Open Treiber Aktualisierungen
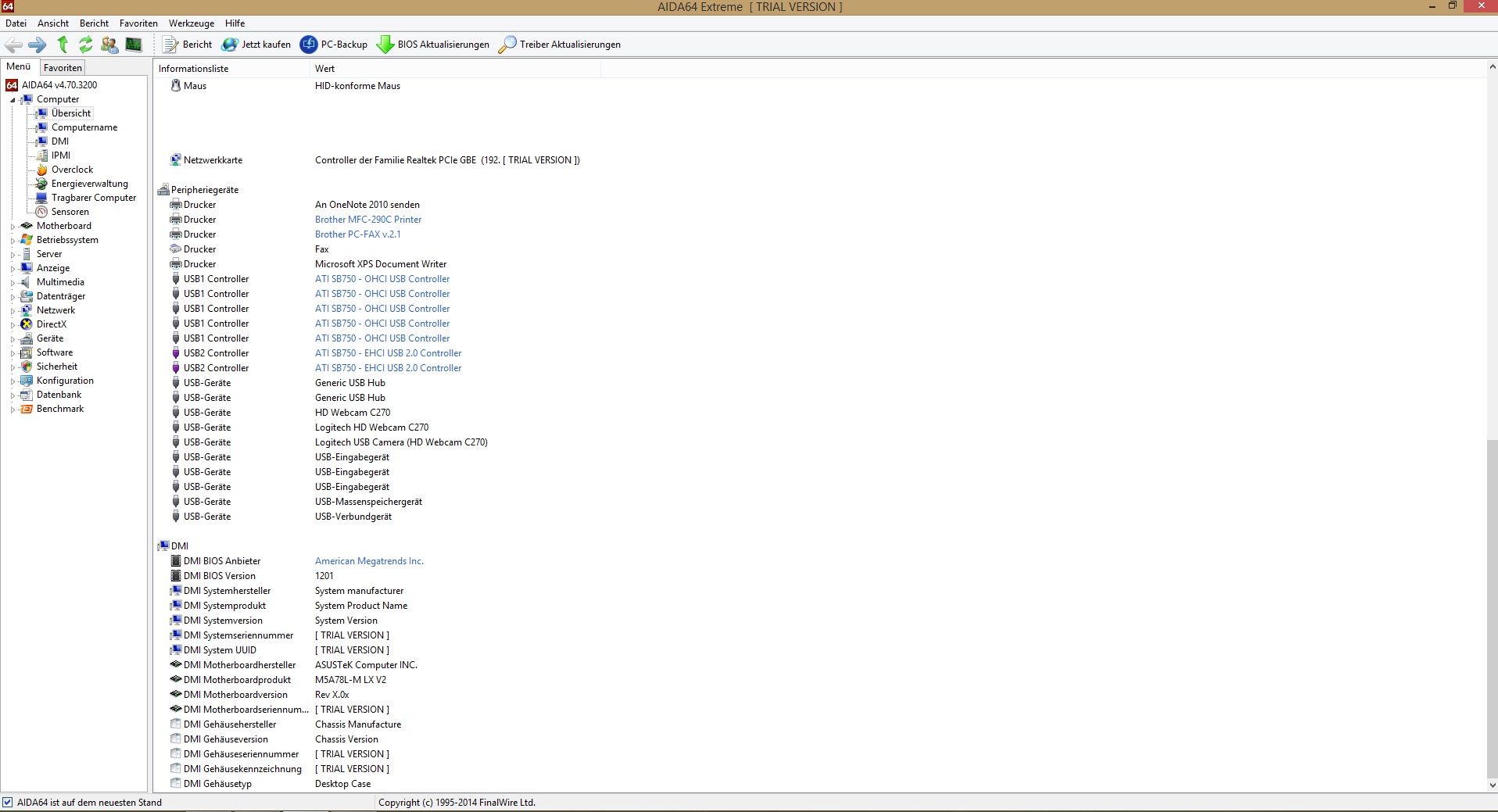 pos(560,45)
